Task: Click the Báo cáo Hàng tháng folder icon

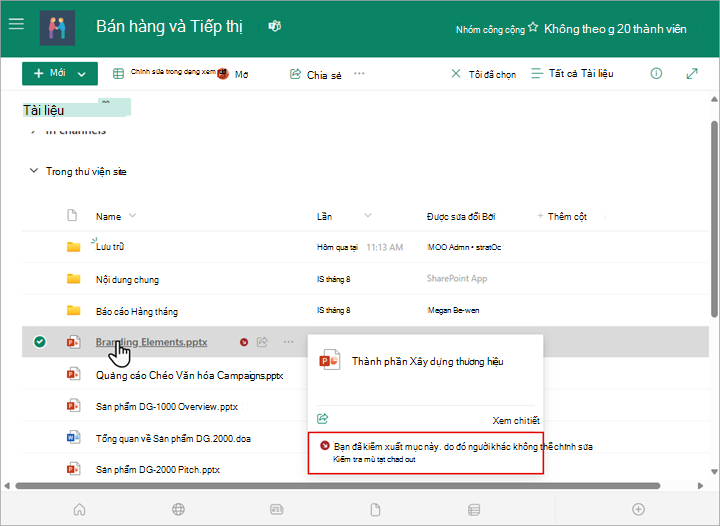Action: pyautogui.click(x=73, y=310)
